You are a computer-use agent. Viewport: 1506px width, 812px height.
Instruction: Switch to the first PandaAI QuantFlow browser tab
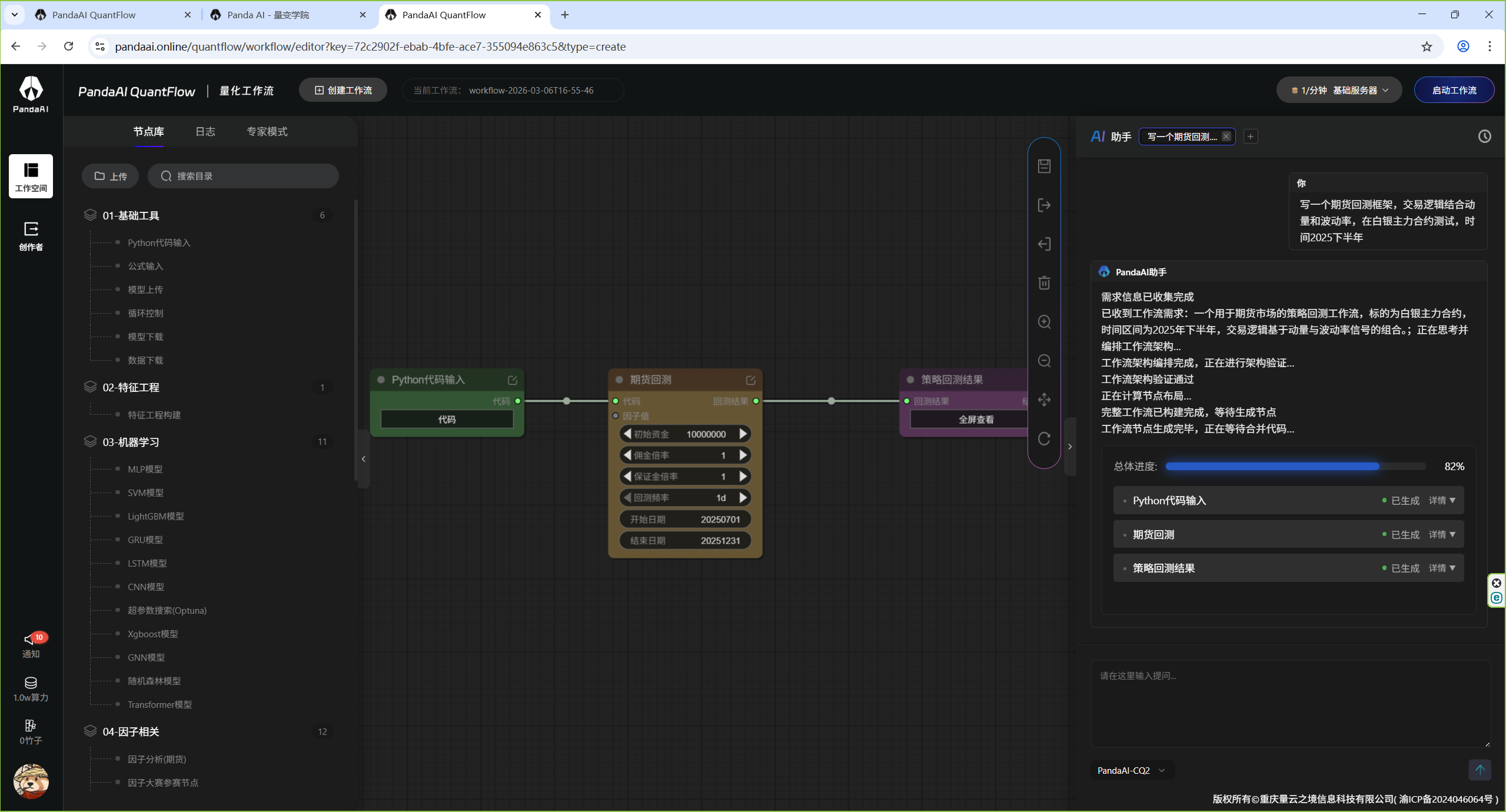pyautogui.click(x=113, y=15)
